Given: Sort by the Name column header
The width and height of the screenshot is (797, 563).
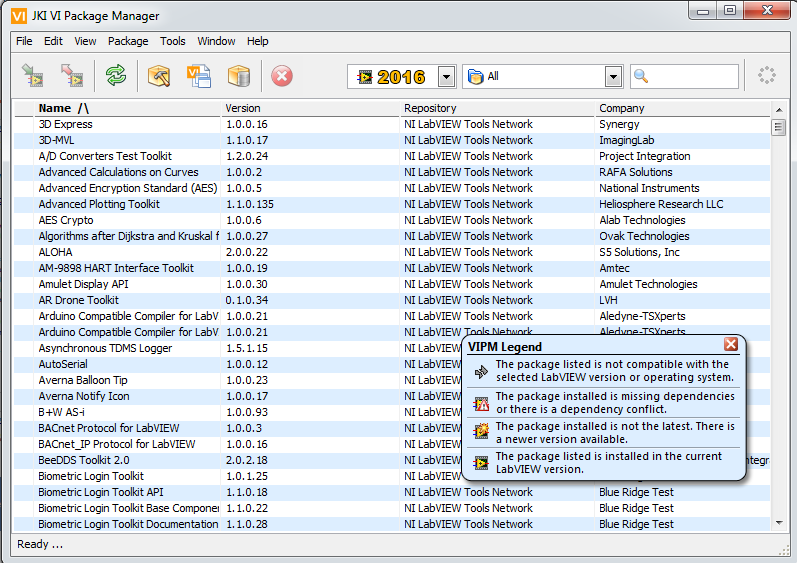Looking at the screenshot, I should 128,108.
